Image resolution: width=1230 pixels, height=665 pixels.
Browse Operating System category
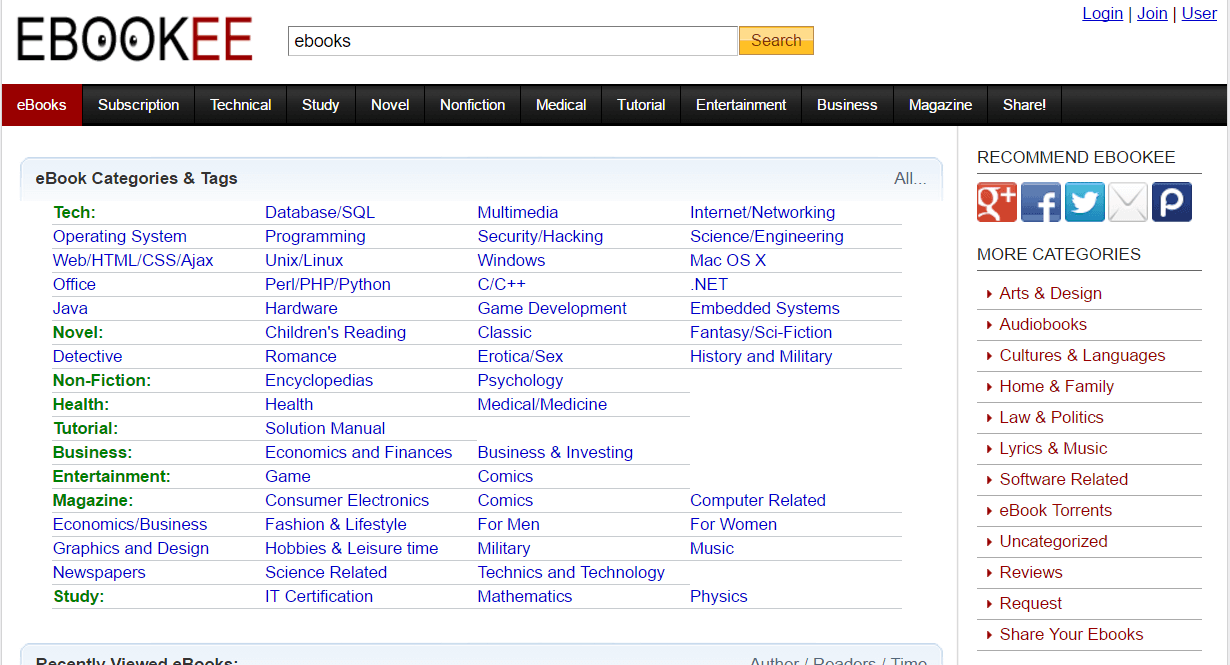coord(120,236)
